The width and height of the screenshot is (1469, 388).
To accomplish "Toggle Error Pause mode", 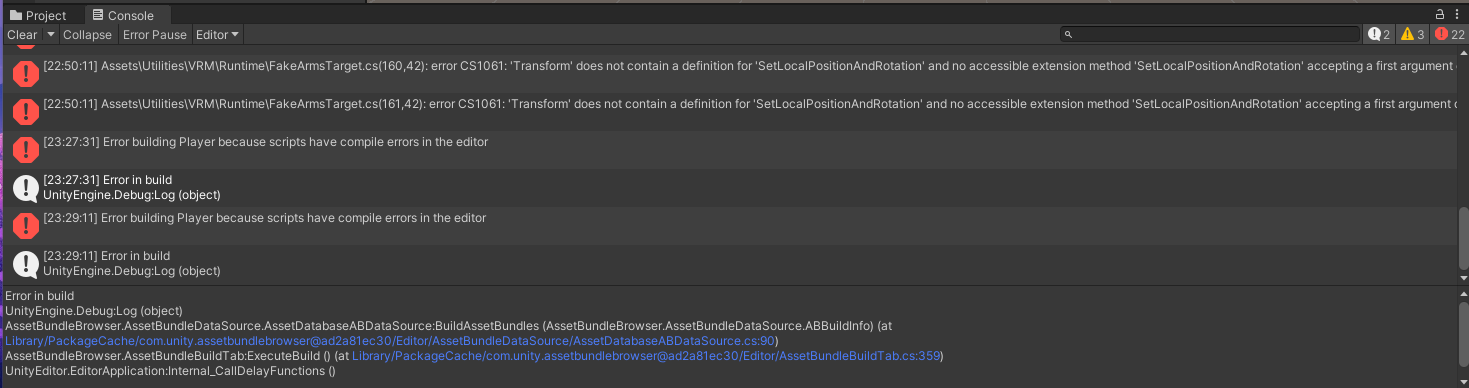I will (154, 34).
